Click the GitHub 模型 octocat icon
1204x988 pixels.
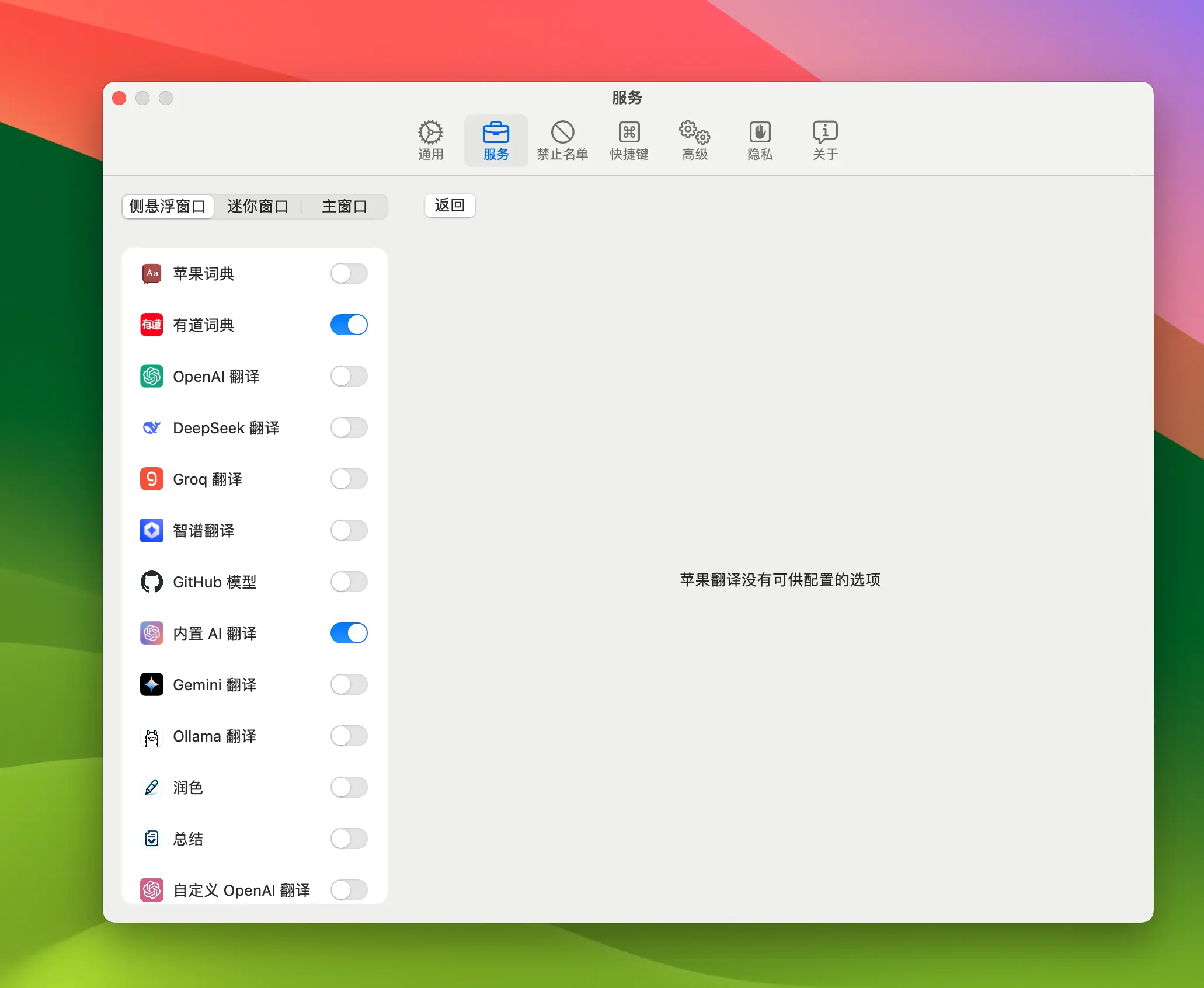click(152, 582)
